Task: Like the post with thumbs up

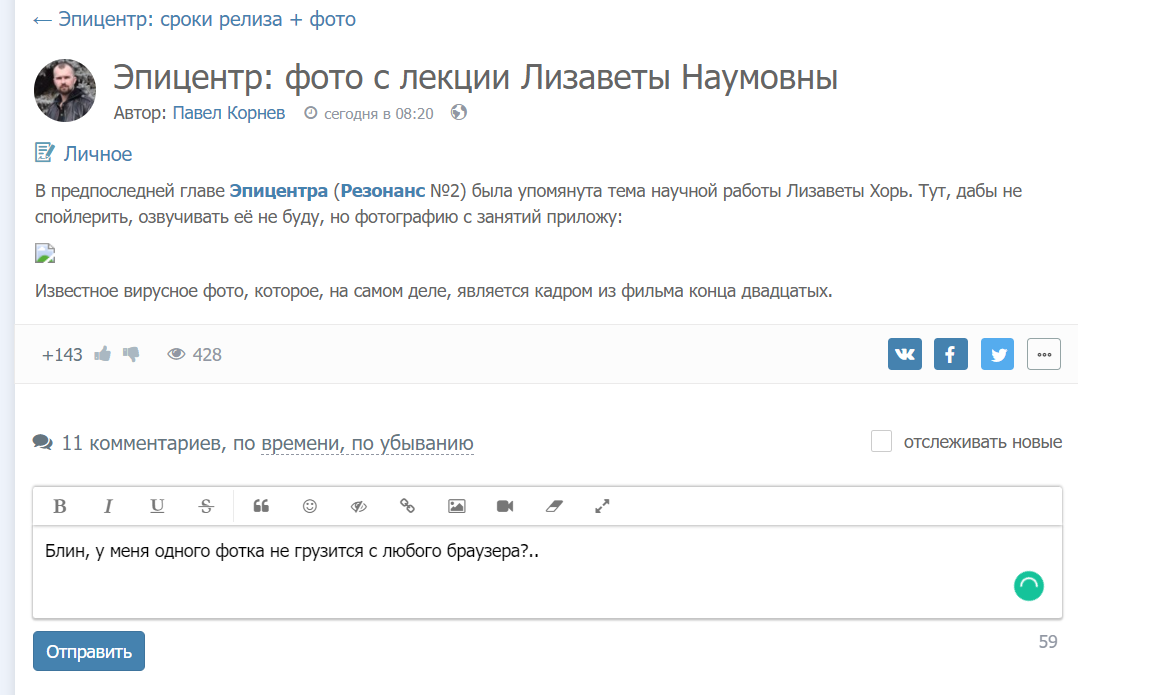Action: click(102, 354)
